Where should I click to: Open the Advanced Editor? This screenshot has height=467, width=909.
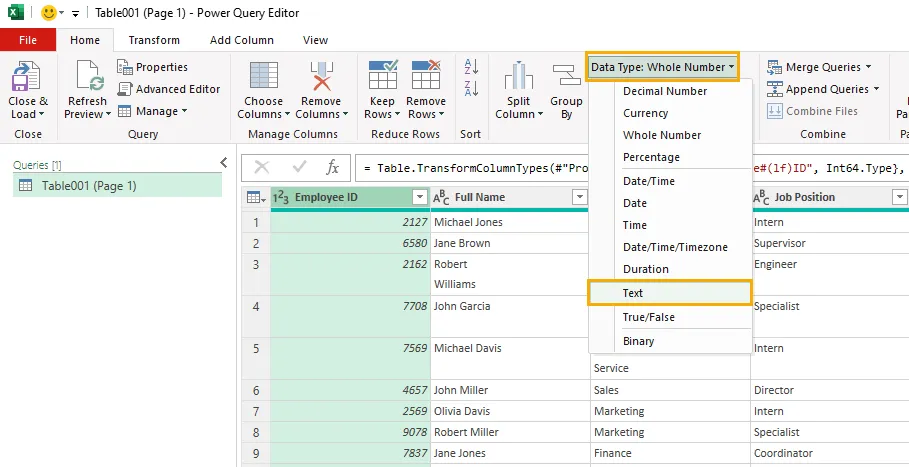tap(169, 89)
